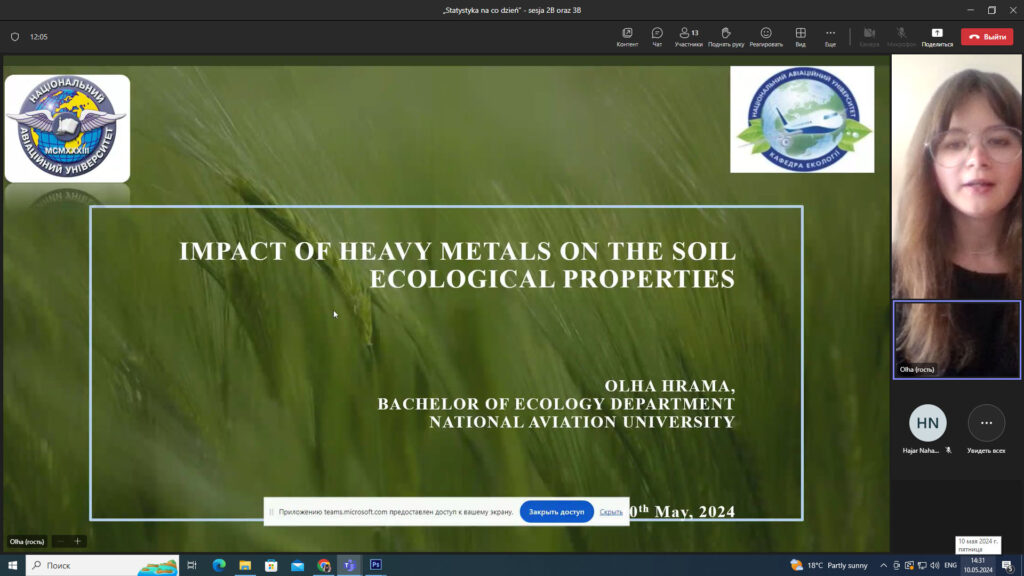The image size is (1024, 576).
Task: Open the reactions (Реагировать) menu
Action: pos(766,36)
